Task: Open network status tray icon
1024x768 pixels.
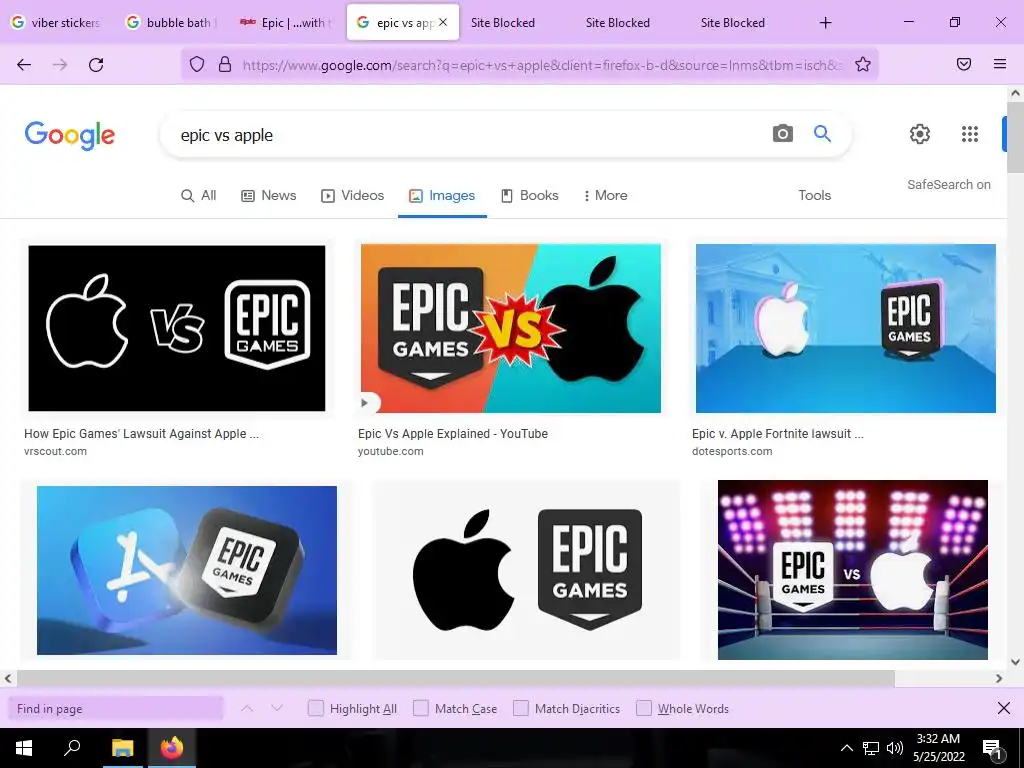Action: (x=871, y=748)
